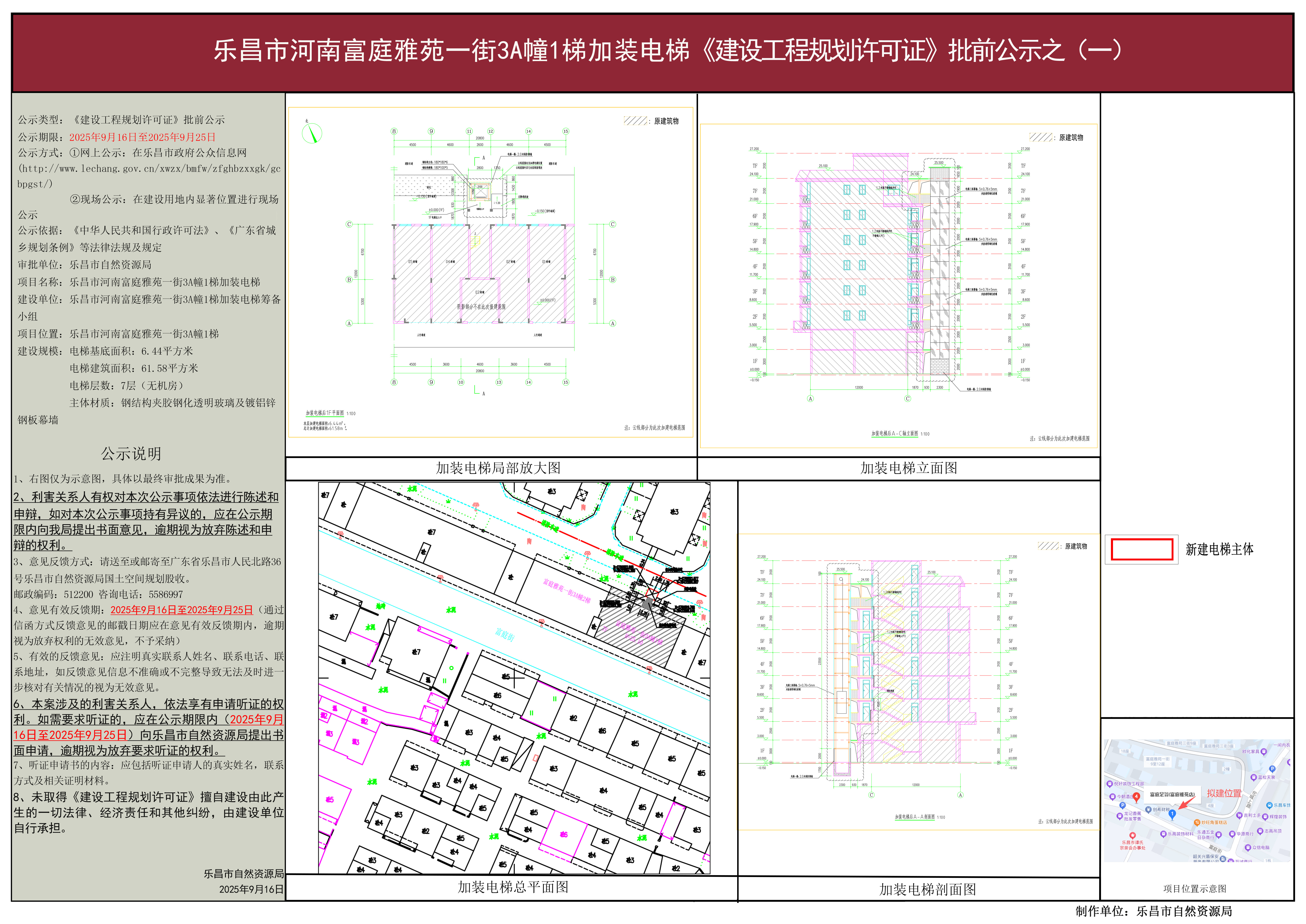Click the red star marker of 乐昌市谭氏宗亲会办事处
The width and height of the screenshot is (1306, 924).
(1132, 836)
